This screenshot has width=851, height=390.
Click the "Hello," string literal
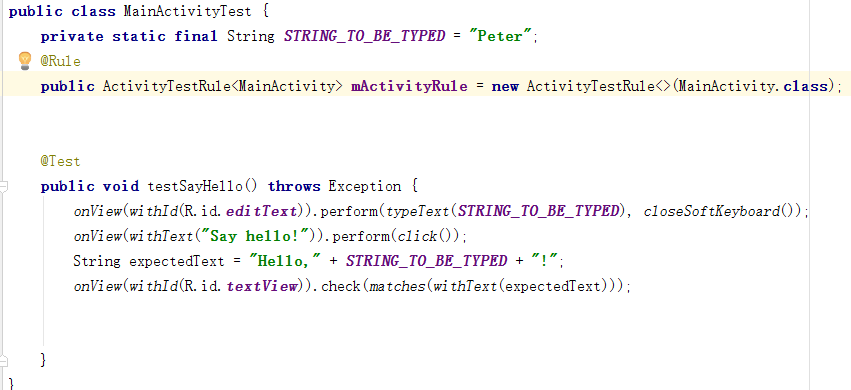click(x=285, y=261)
